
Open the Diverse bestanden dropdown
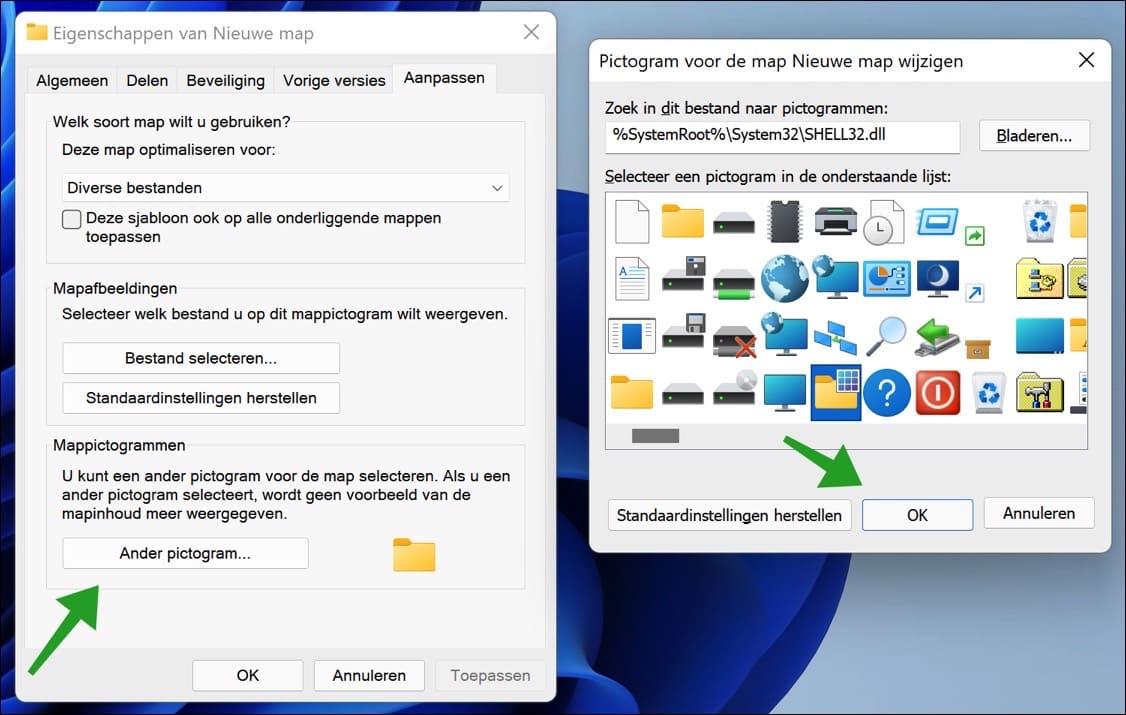[285, 187]
